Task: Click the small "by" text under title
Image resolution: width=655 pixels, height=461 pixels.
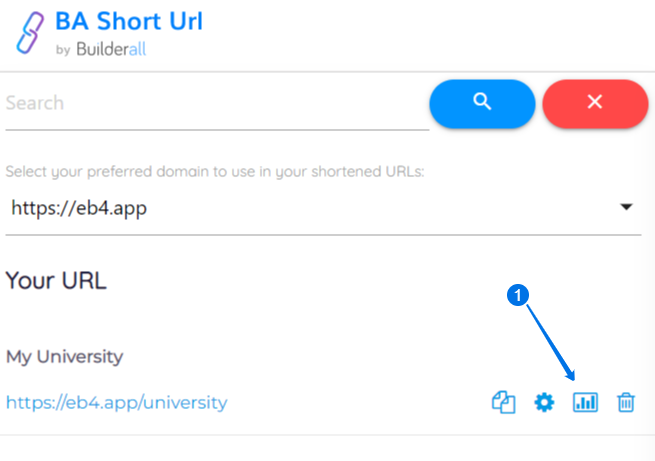Action: [63, 50]
